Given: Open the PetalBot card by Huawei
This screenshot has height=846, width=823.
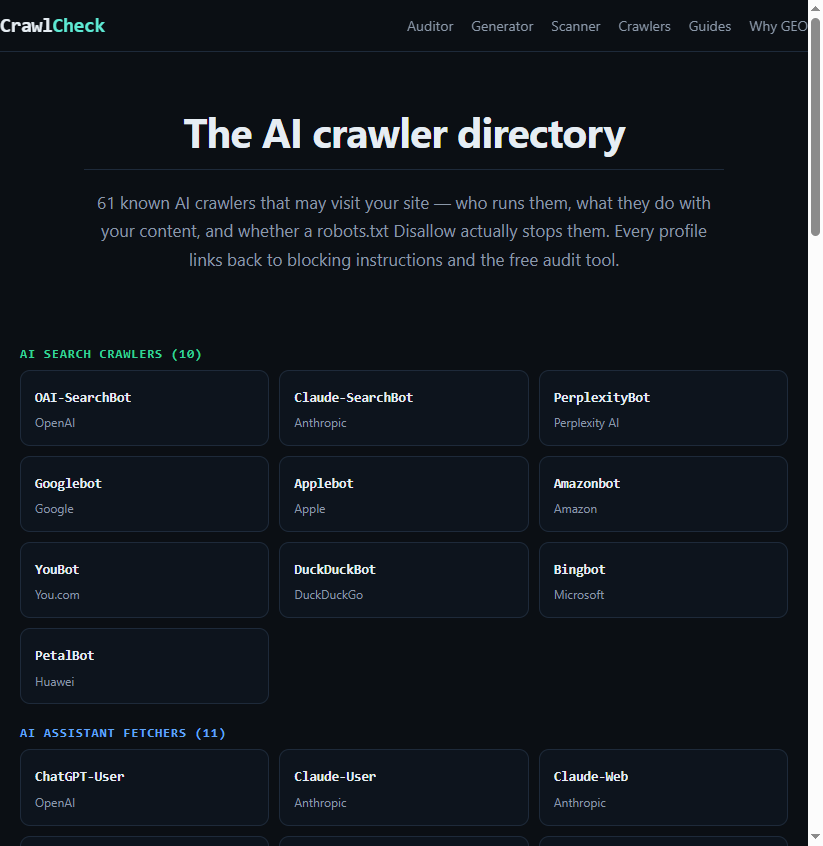Looking at the screenshot, I should pyautogui.click(x=144, y=666).
